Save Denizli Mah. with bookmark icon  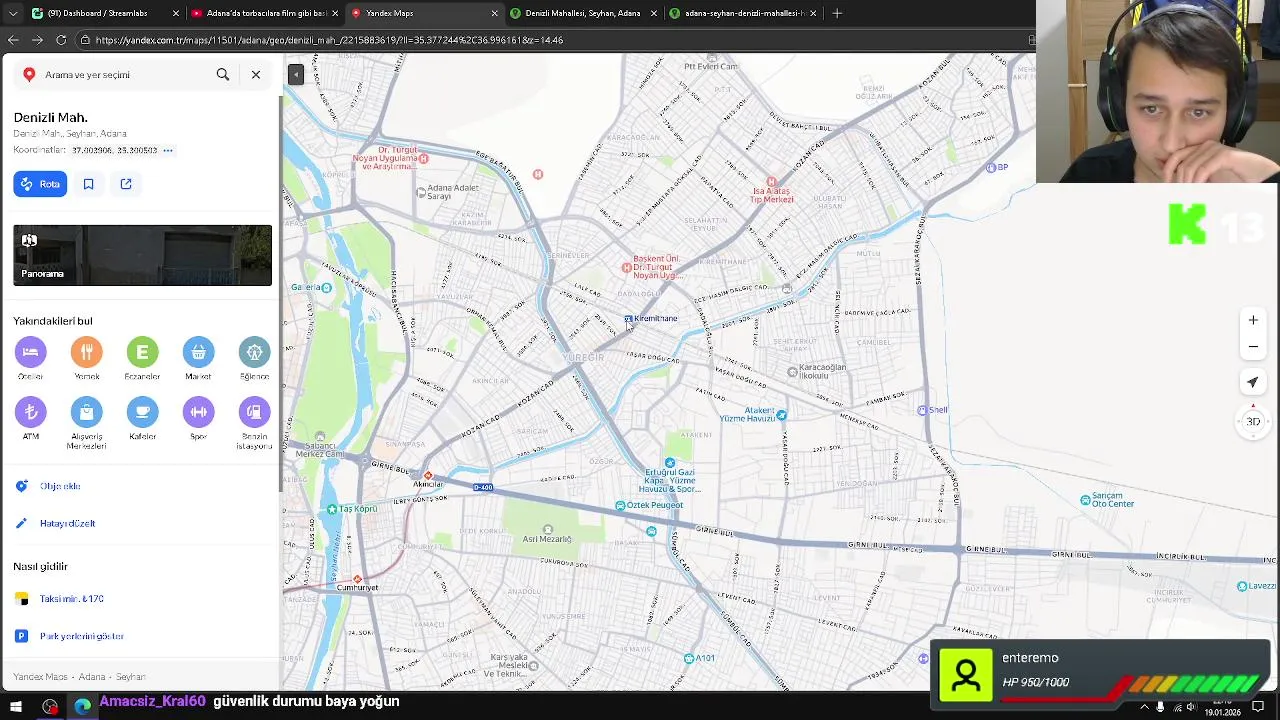[88, 184]
